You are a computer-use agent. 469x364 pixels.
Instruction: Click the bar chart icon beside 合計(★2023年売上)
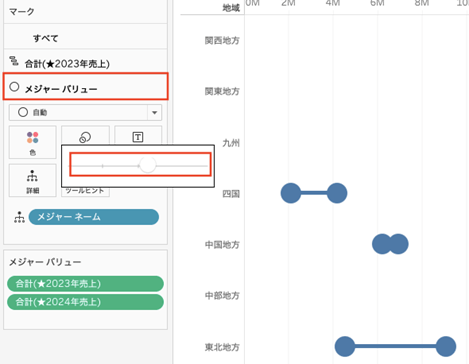14,61
